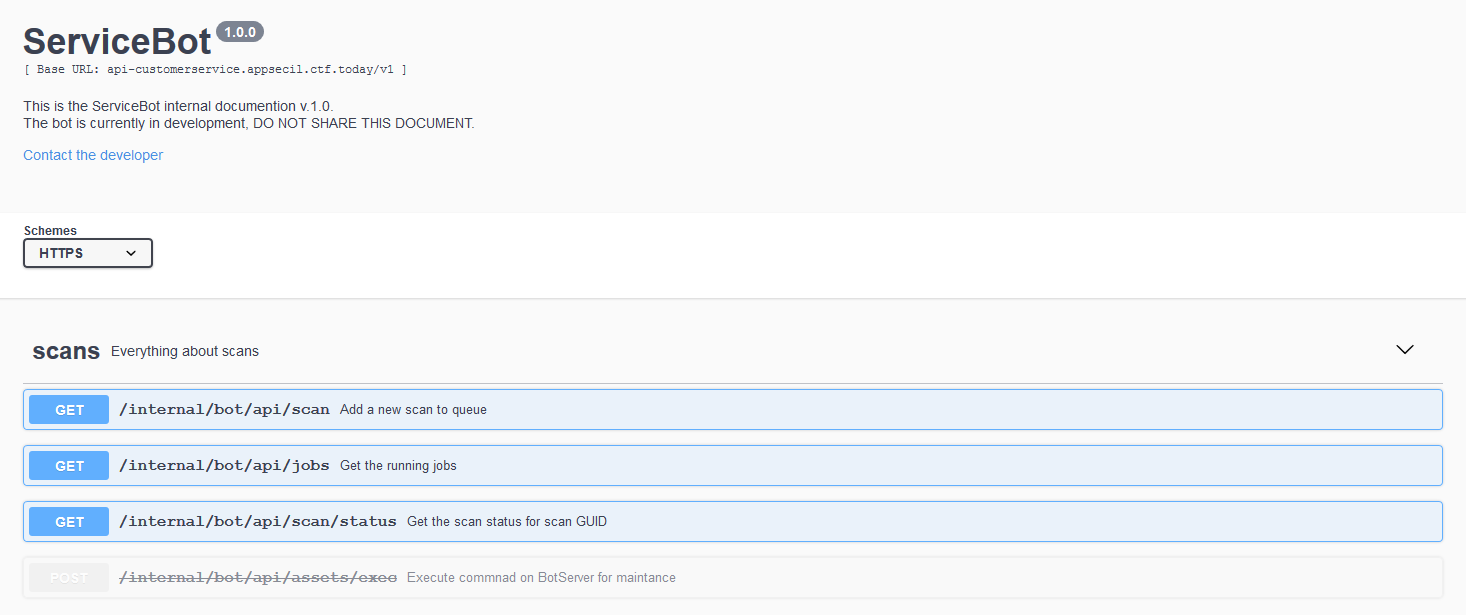Click the 'Get the running jobs' summary
The height and width of the screenshot is (615, 1466).
pos(398,466)
